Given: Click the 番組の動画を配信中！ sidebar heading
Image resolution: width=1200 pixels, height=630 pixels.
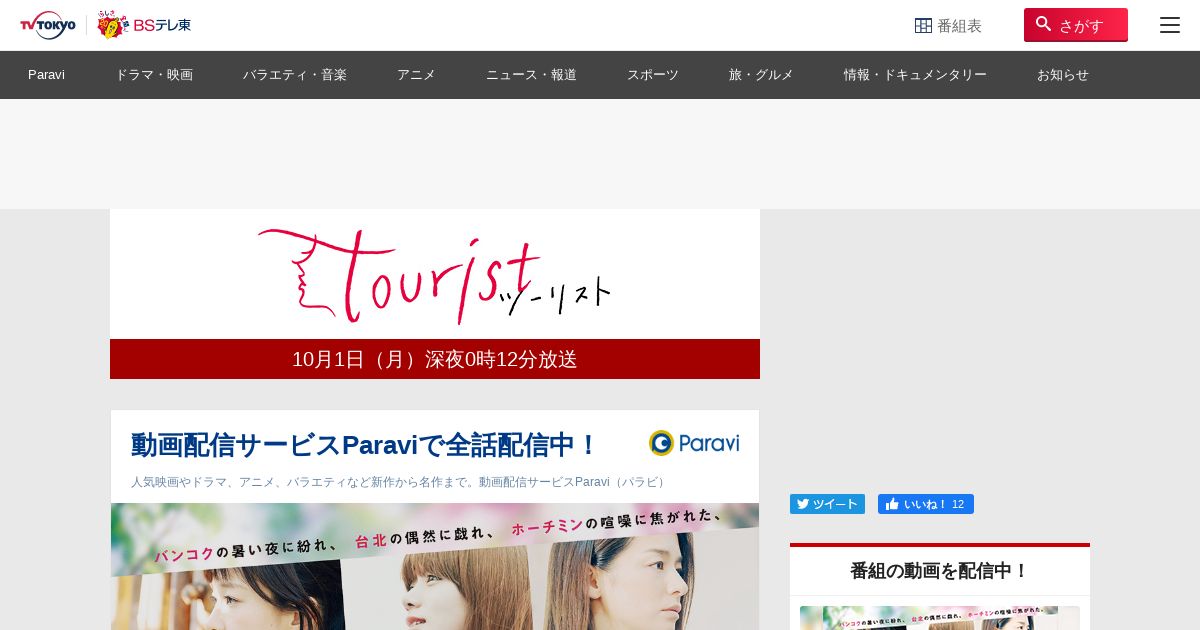Looking at the screenshot, I should coord(940,571).
